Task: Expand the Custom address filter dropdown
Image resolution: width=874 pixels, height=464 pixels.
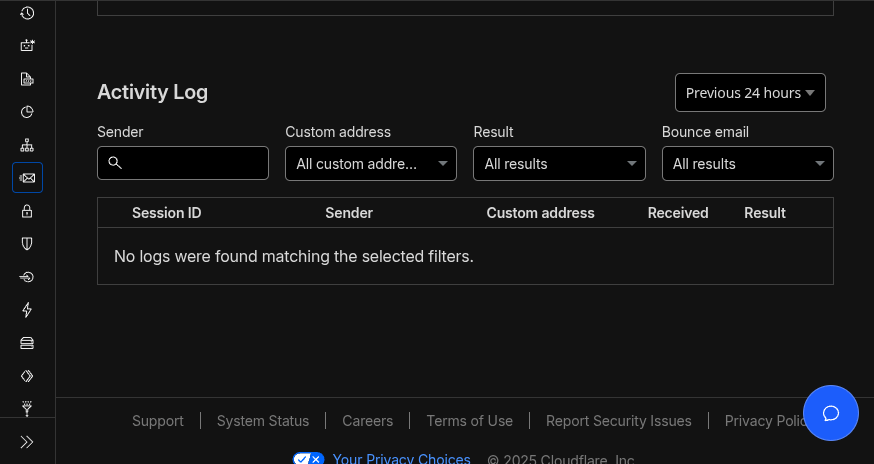Action: [371, 164]
